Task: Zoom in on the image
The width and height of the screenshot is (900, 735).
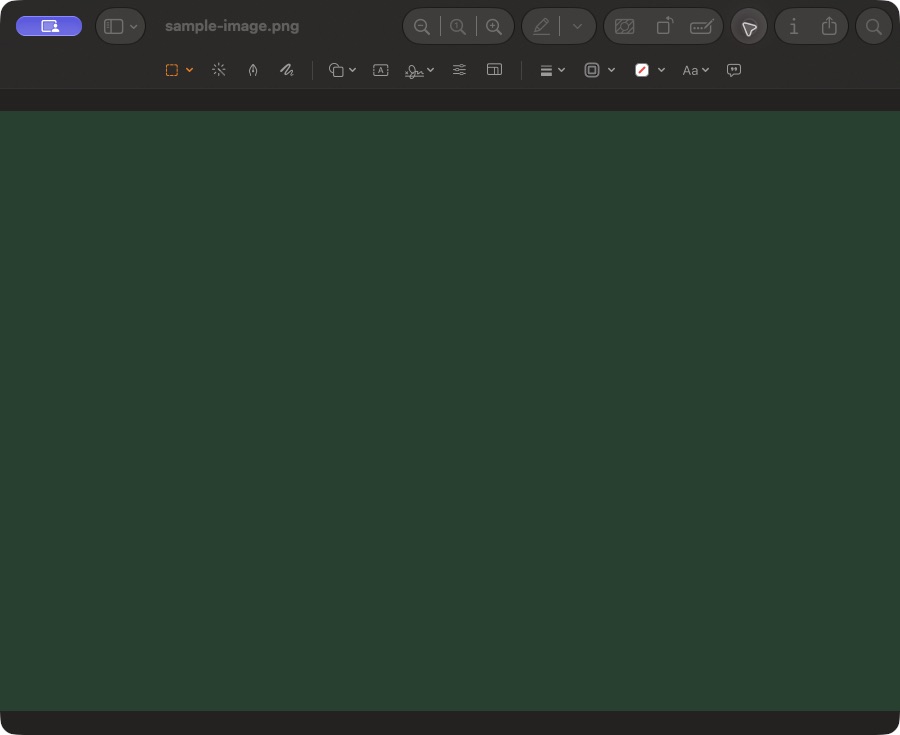Action: (x=494, y=26)
